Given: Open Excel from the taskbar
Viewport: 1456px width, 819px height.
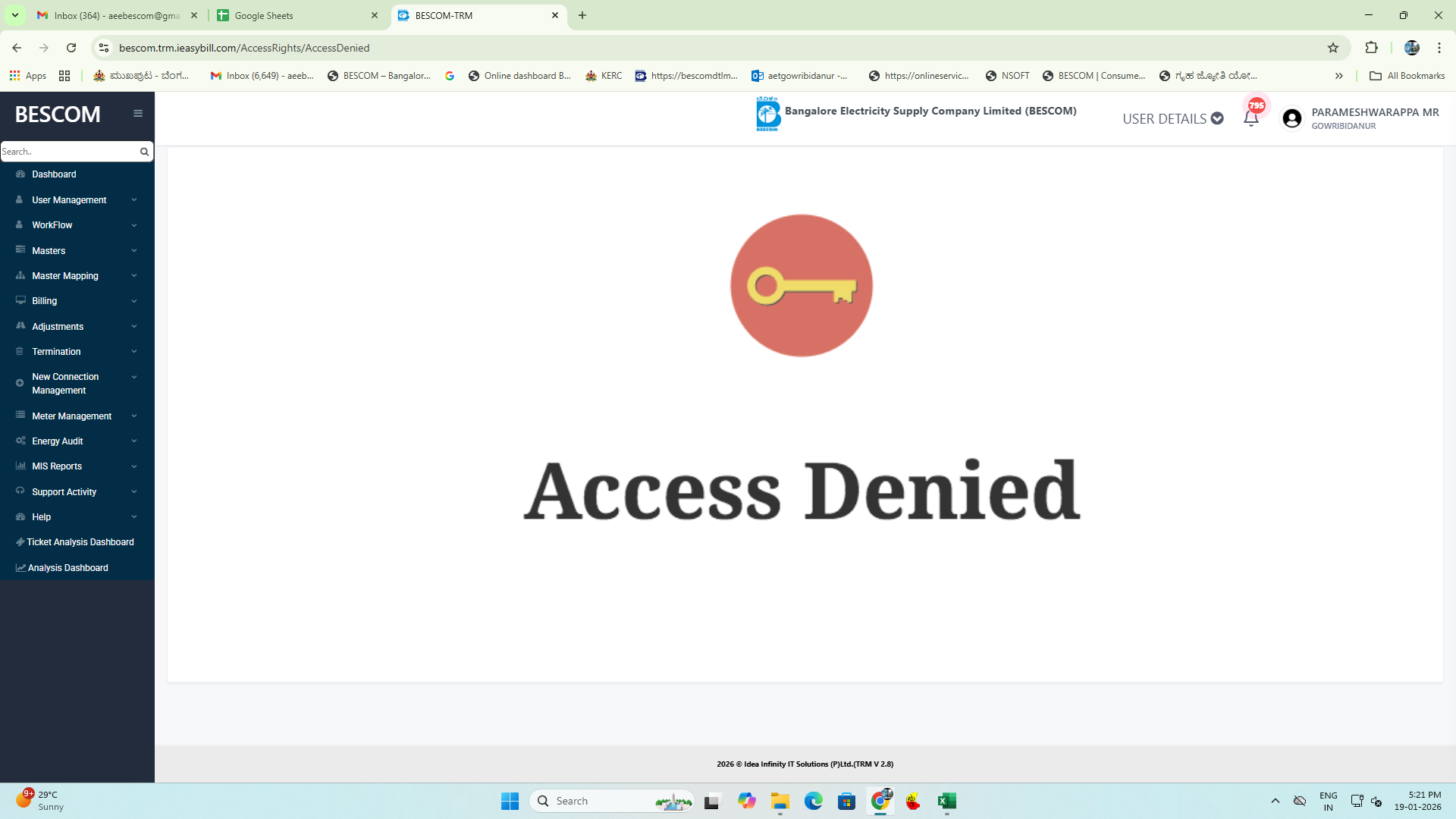Looking at the screenshot, I should (x=946, y=801).
